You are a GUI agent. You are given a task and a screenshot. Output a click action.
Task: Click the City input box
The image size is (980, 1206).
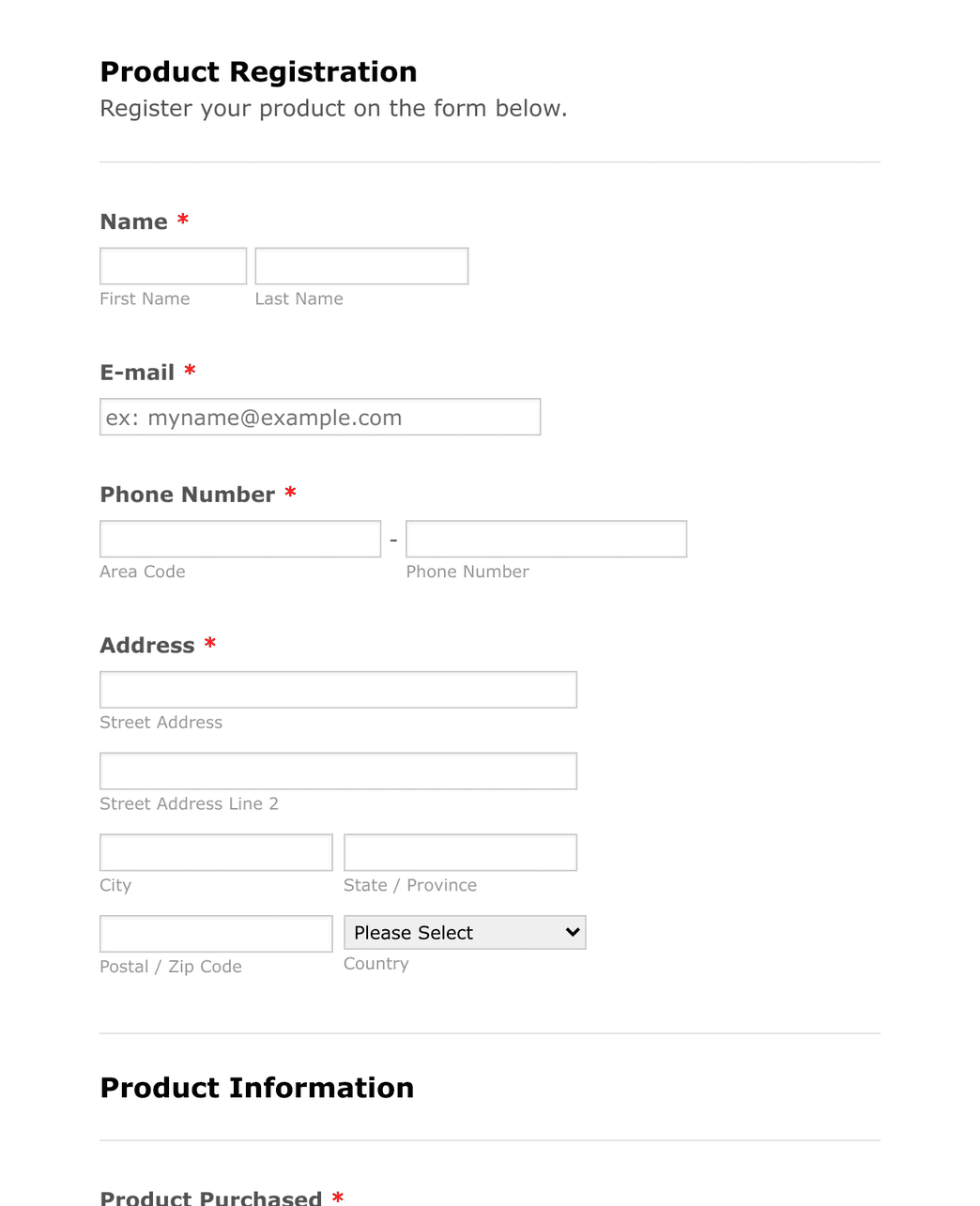(215, 851)
